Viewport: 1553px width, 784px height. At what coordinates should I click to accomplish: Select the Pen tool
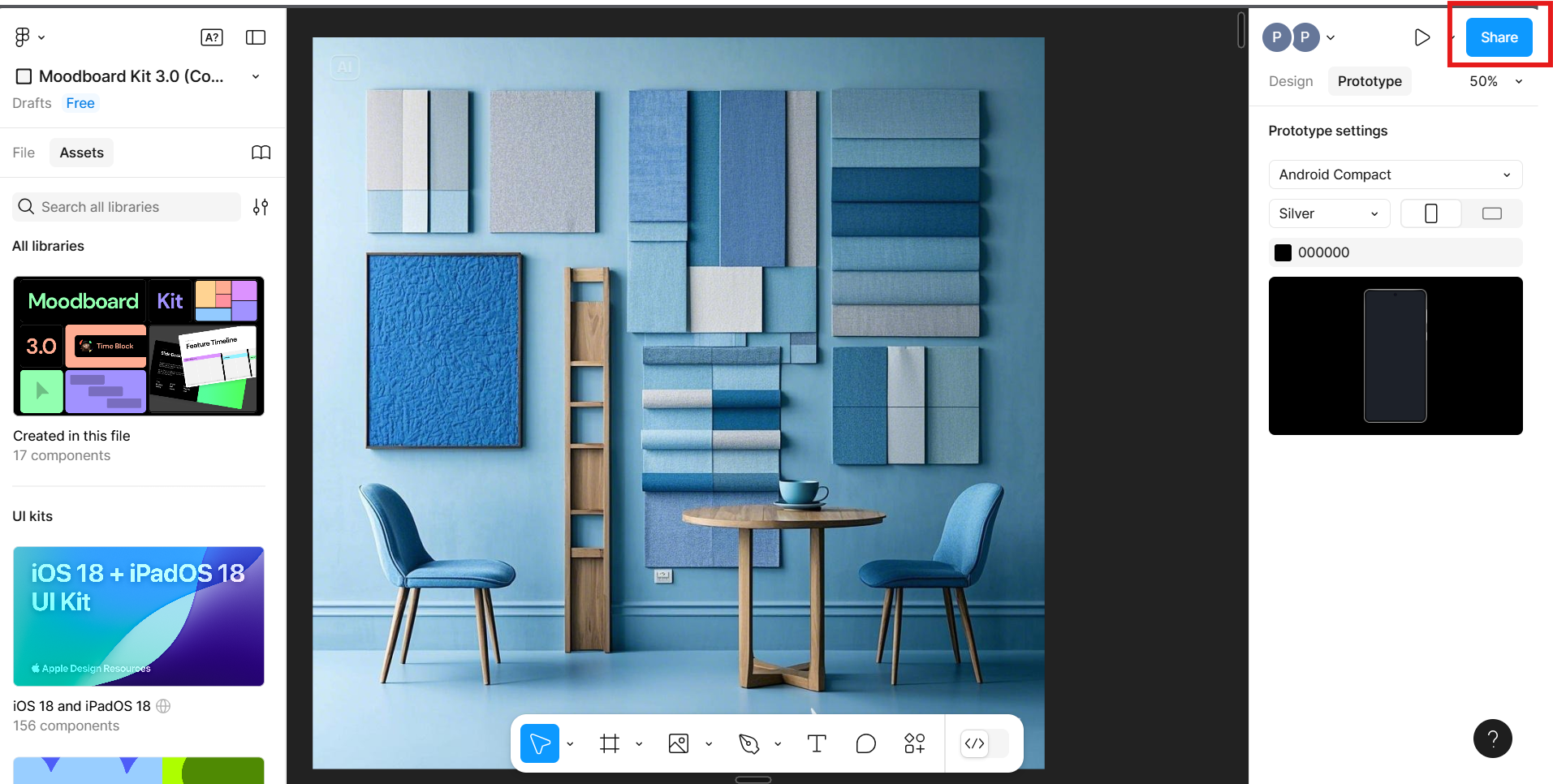748,743
